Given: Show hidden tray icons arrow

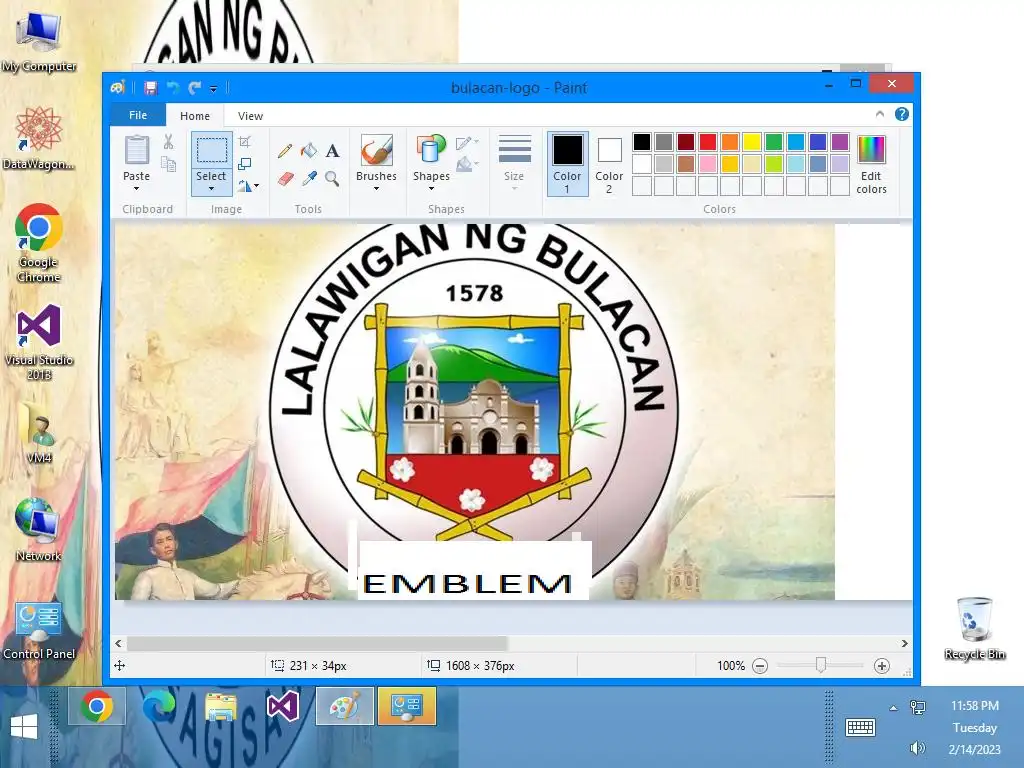Looking at the screenshot, I should (893, 708).
